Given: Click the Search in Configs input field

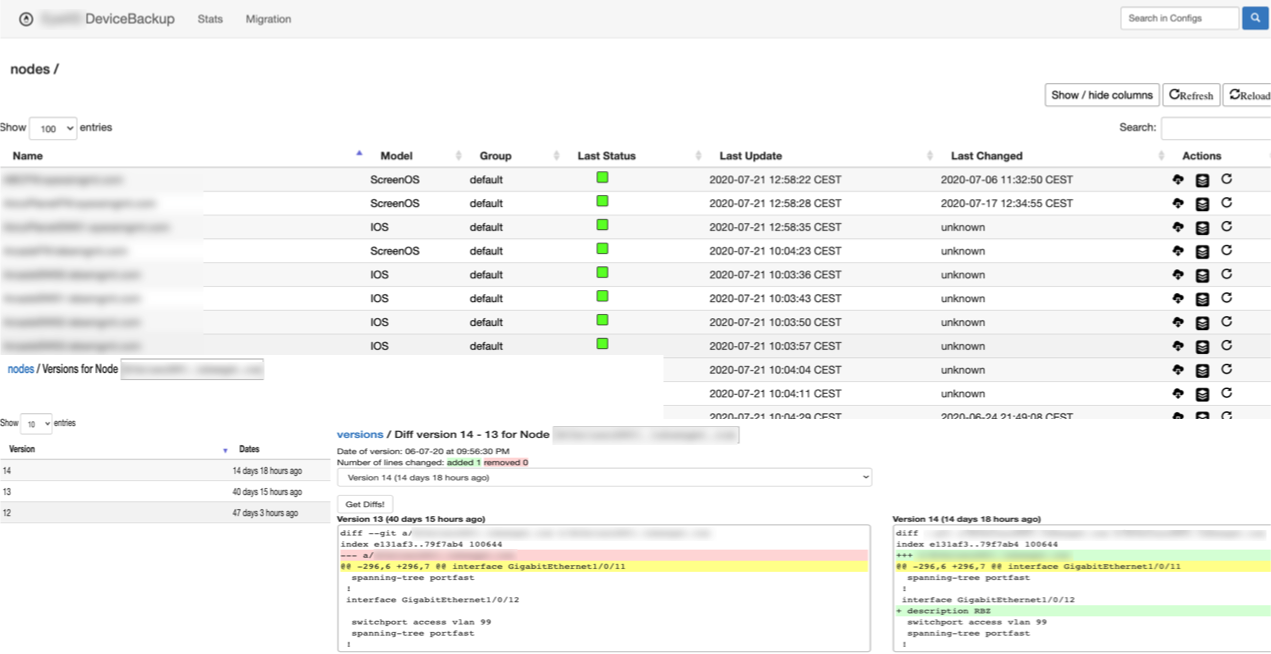Looking at the screenshot, I should click(1178, 18).
